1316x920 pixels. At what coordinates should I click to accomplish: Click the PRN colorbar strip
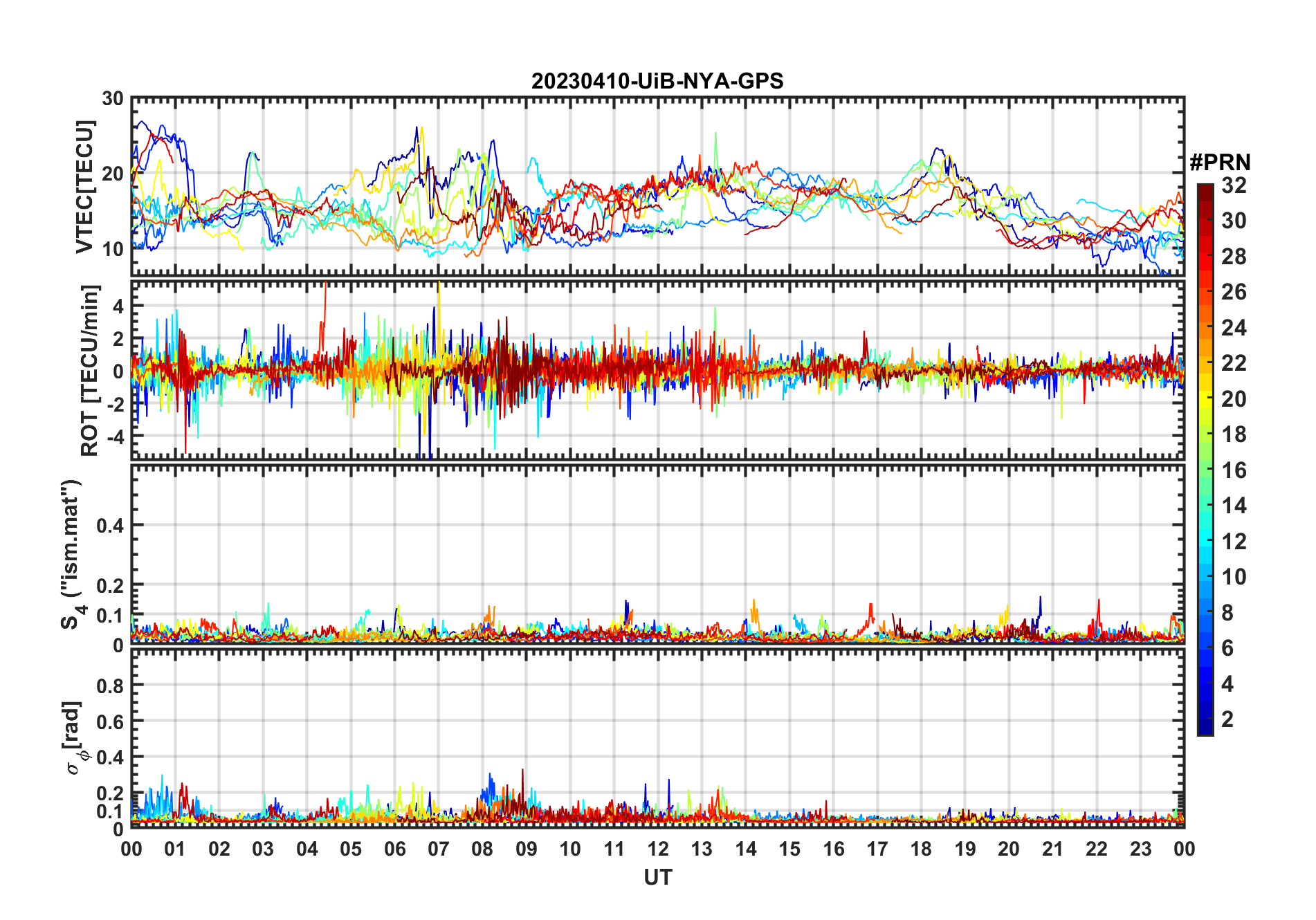tap(1205, 459)
